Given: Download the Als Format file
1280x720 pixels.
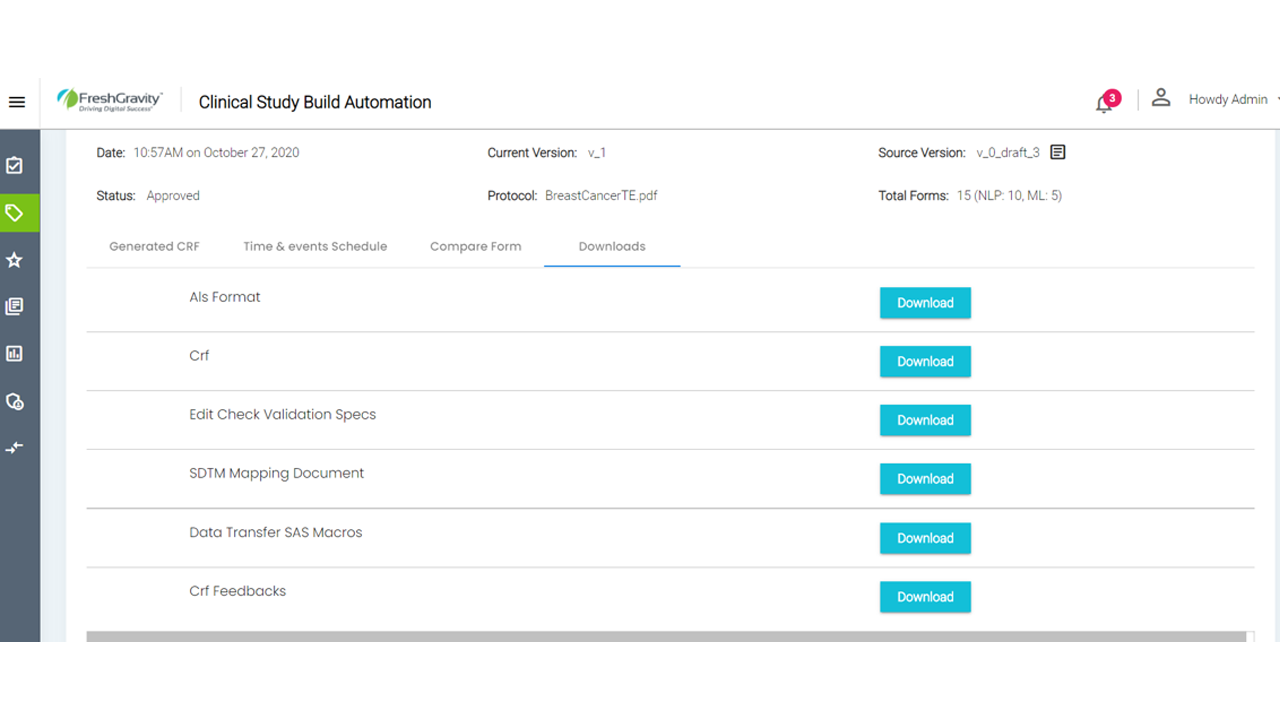Looking at the screenshot, I should click(x=925, y=303).
